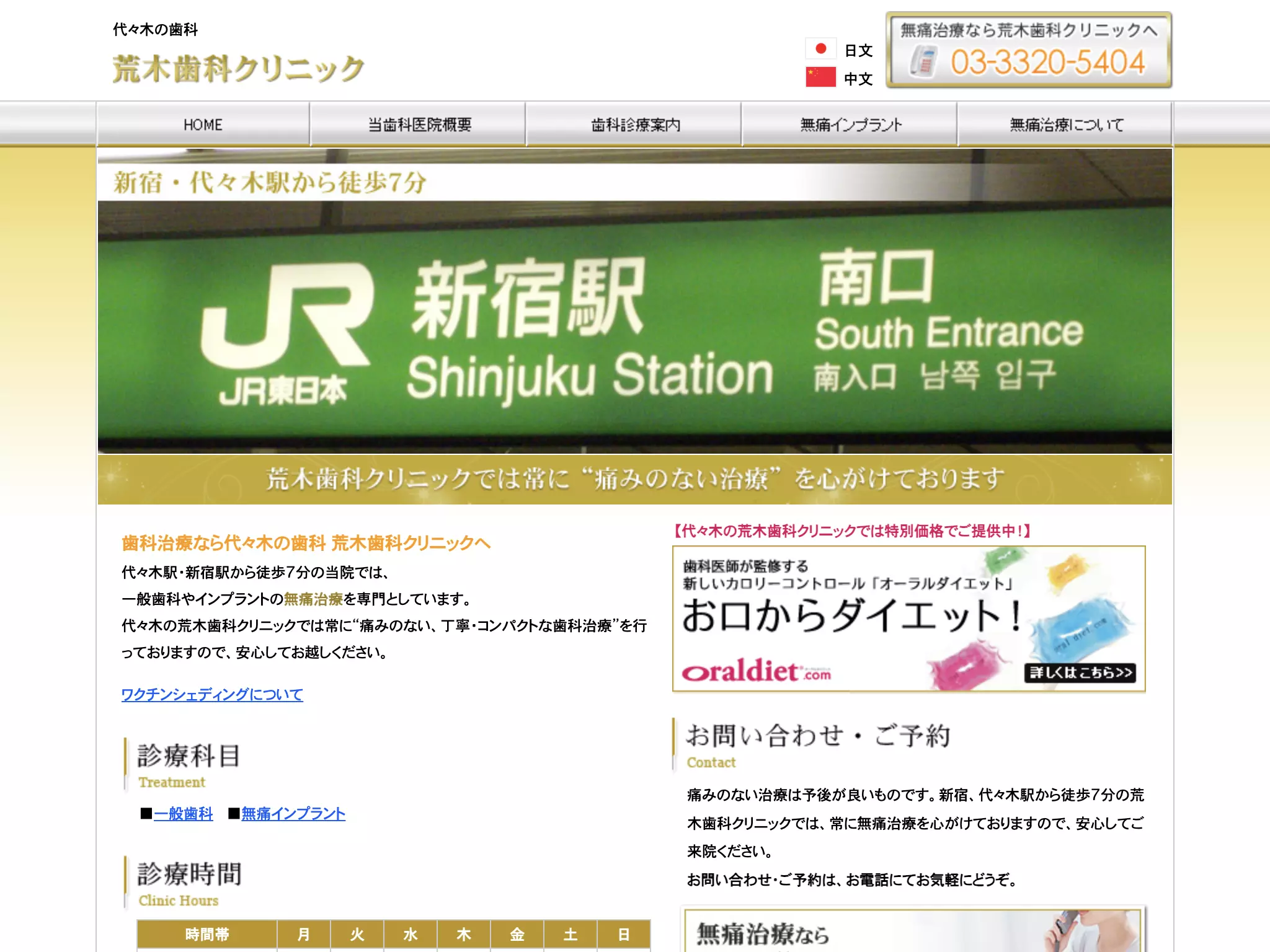Click 代々木の歯科 tagline text
This screenshot has height=952, width=1270.
(x=156, y=29)
